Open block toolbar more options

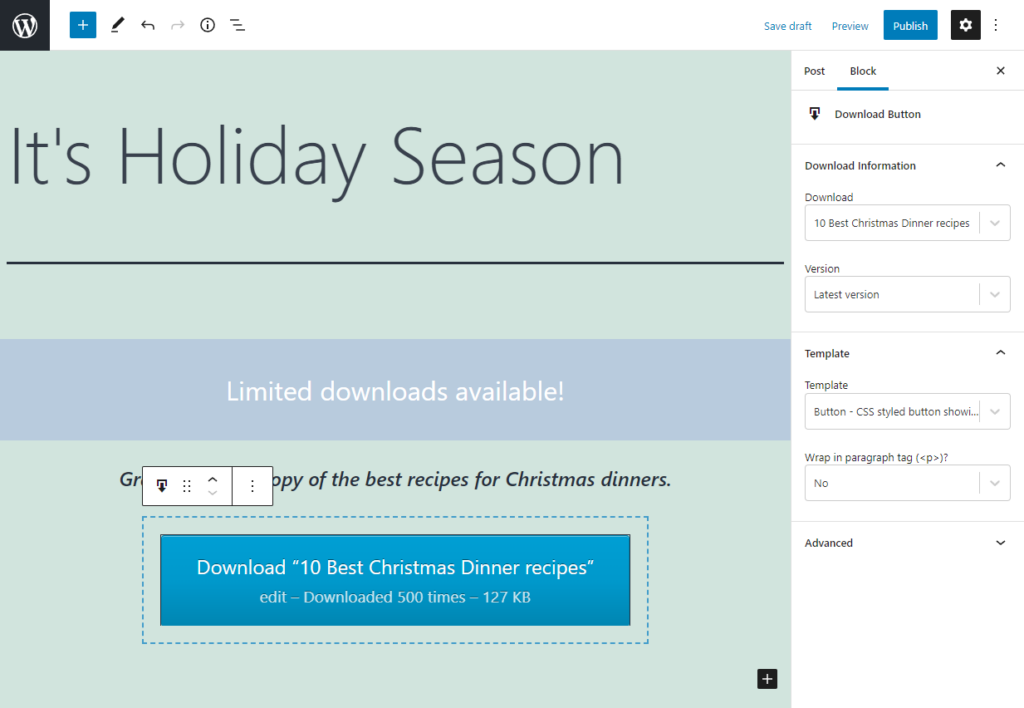[x=253, y=486]
